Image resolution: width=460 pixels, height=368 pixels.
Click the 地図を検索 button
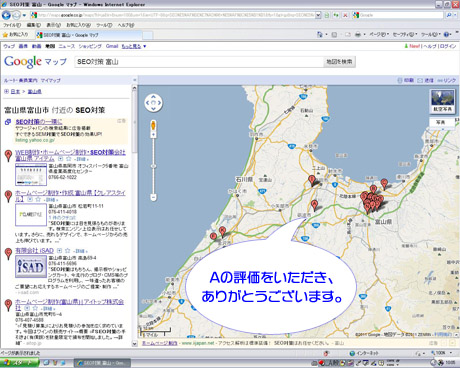point(339,62)
